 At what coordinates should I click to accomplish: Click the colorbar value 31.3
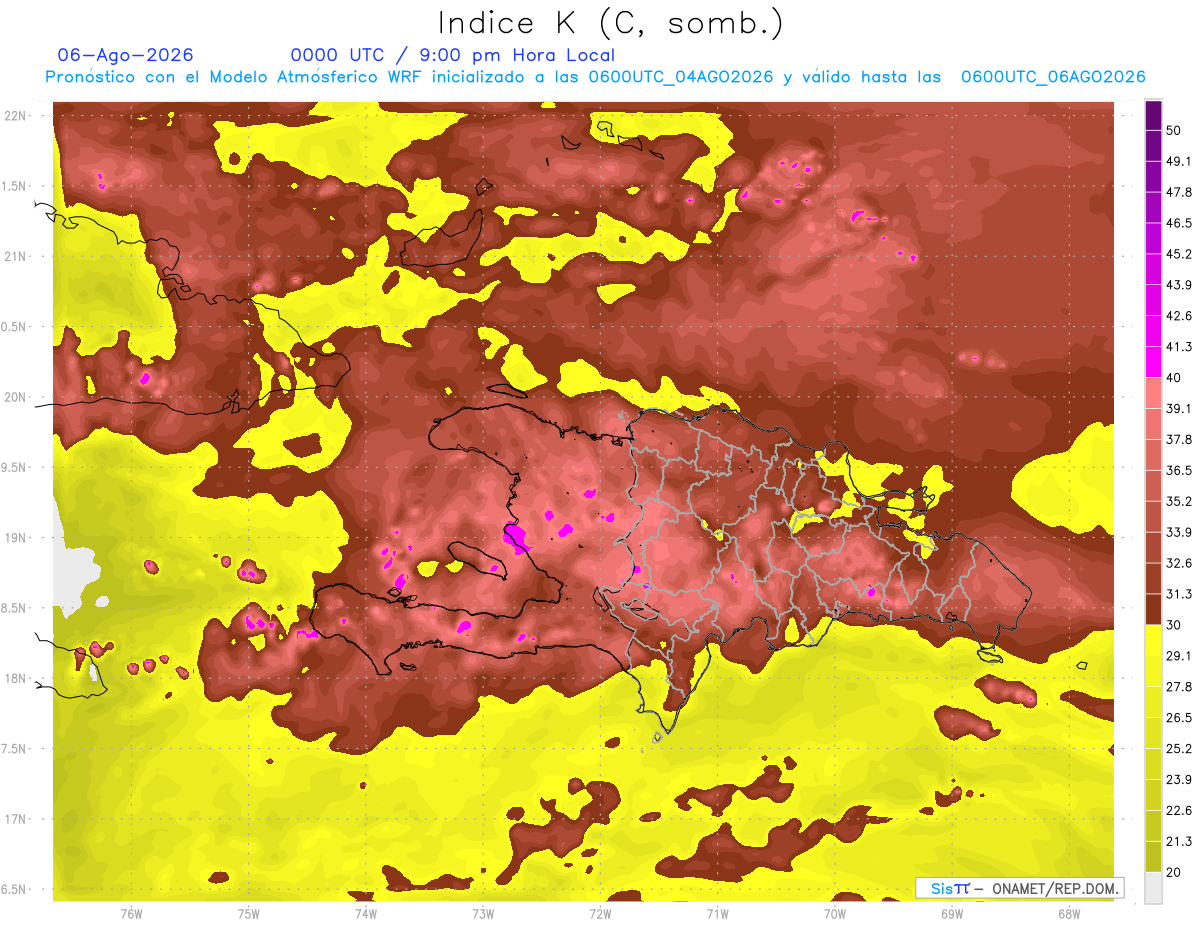[1178, 594]
